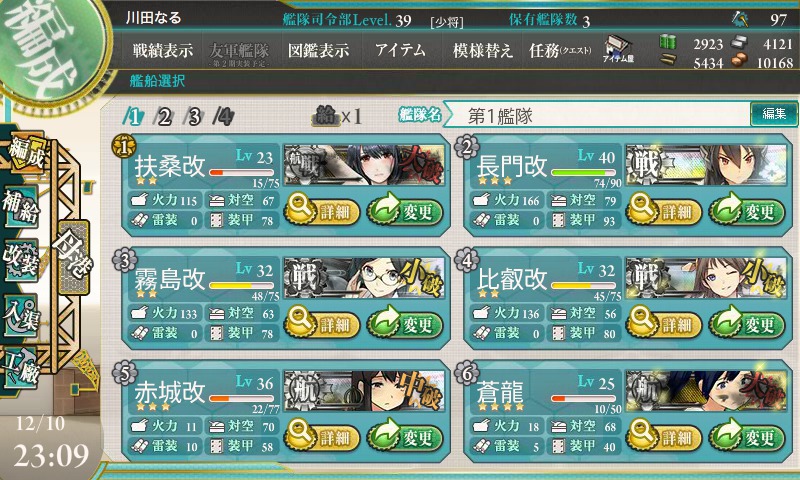Switch to fleet tab 2

click(164, 117)
